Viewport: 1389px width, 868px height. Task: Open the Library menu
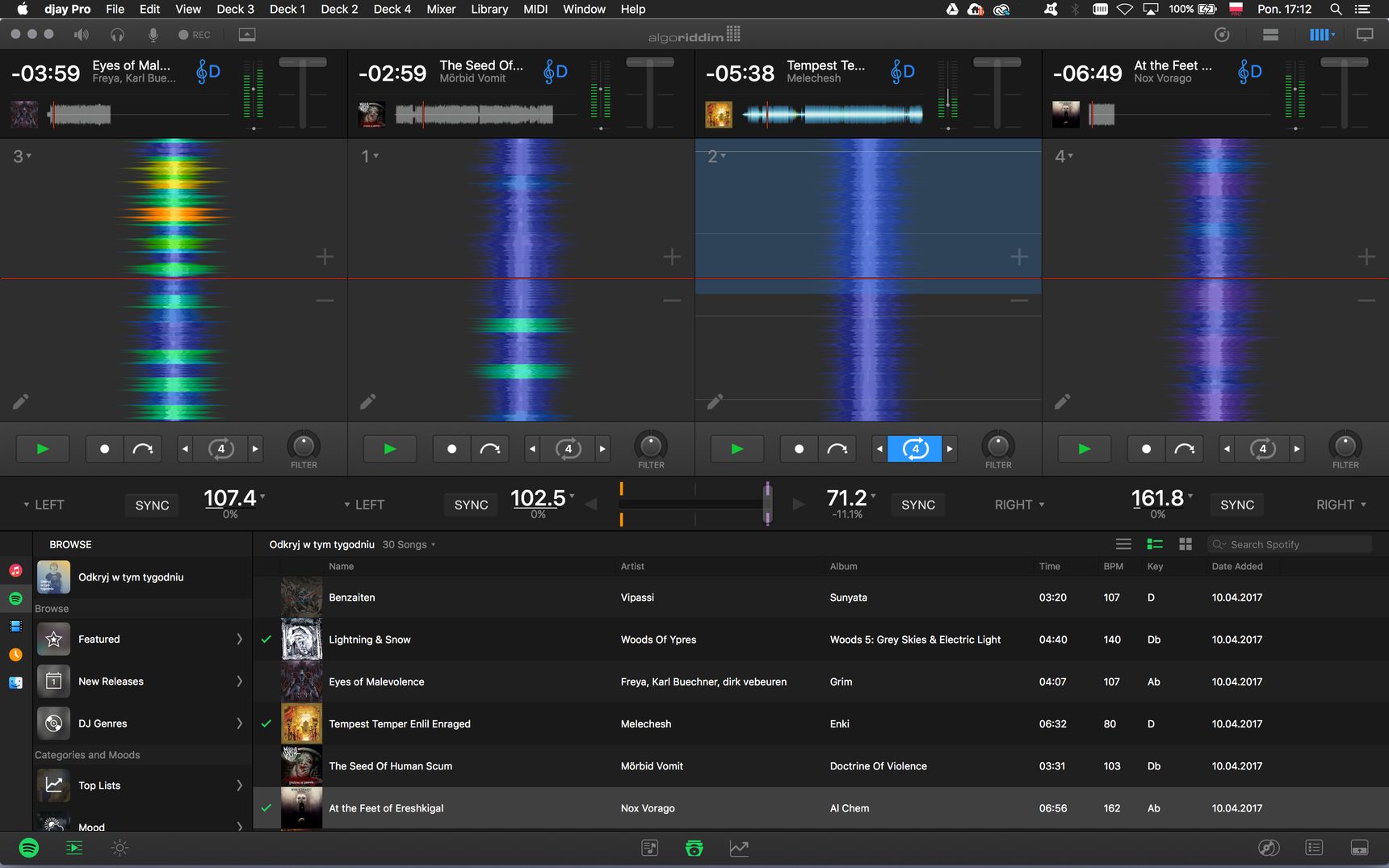coord(489,9)
